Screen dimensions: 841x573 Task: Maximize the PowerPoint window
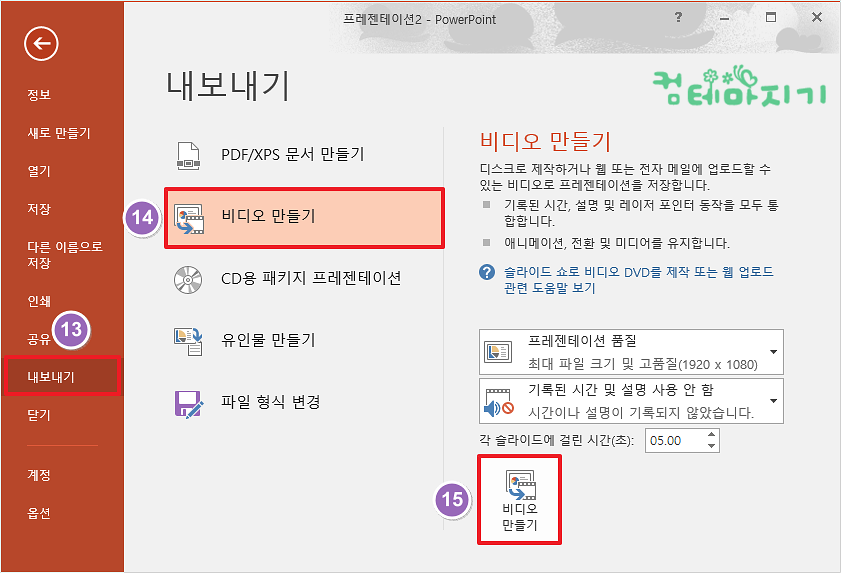pos(771,17)
